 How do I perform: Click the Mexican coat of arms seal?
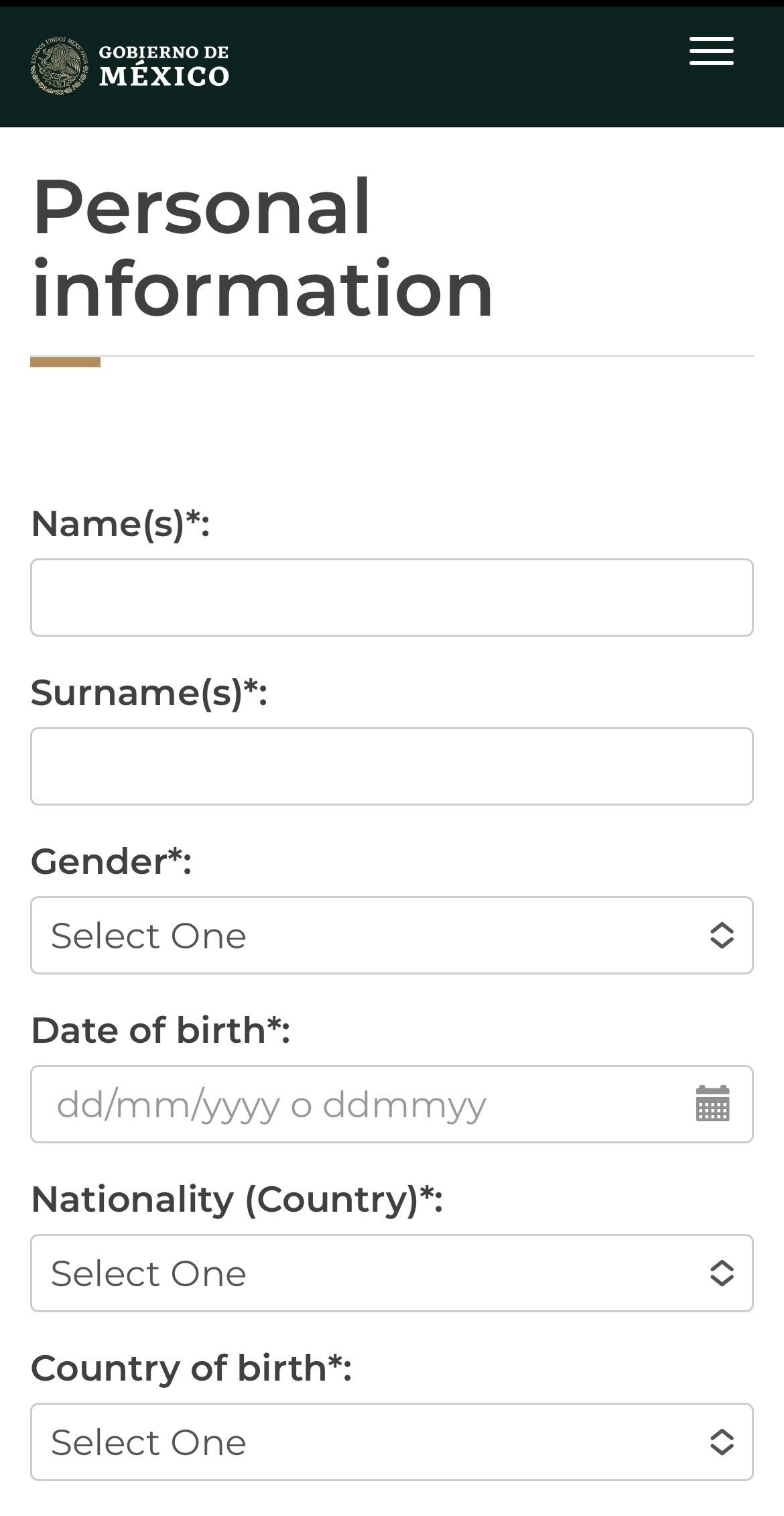click(x=59, y=66)
